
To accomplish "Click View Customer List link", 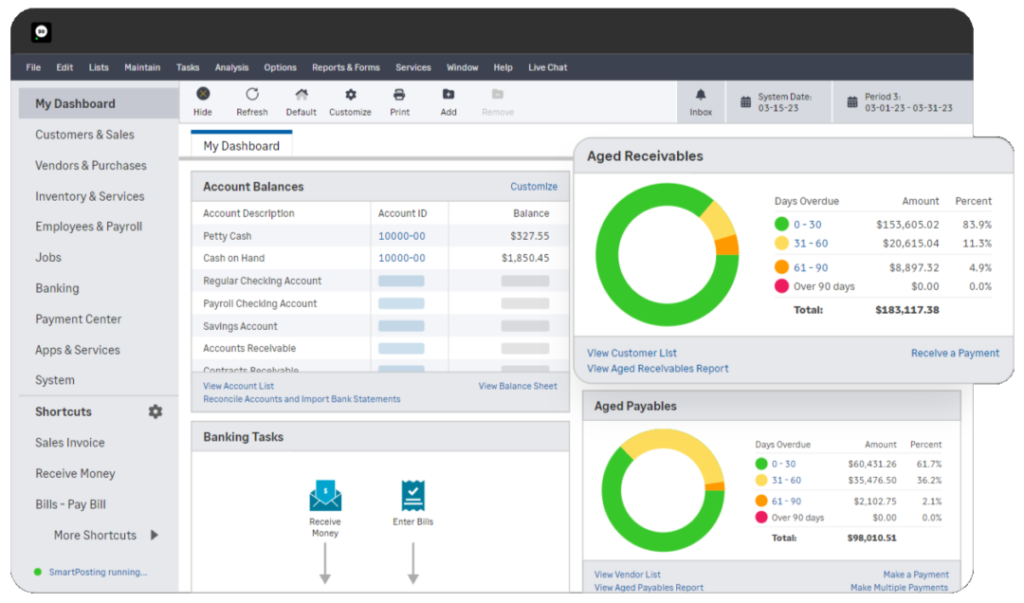I will [x=632, y=353].
